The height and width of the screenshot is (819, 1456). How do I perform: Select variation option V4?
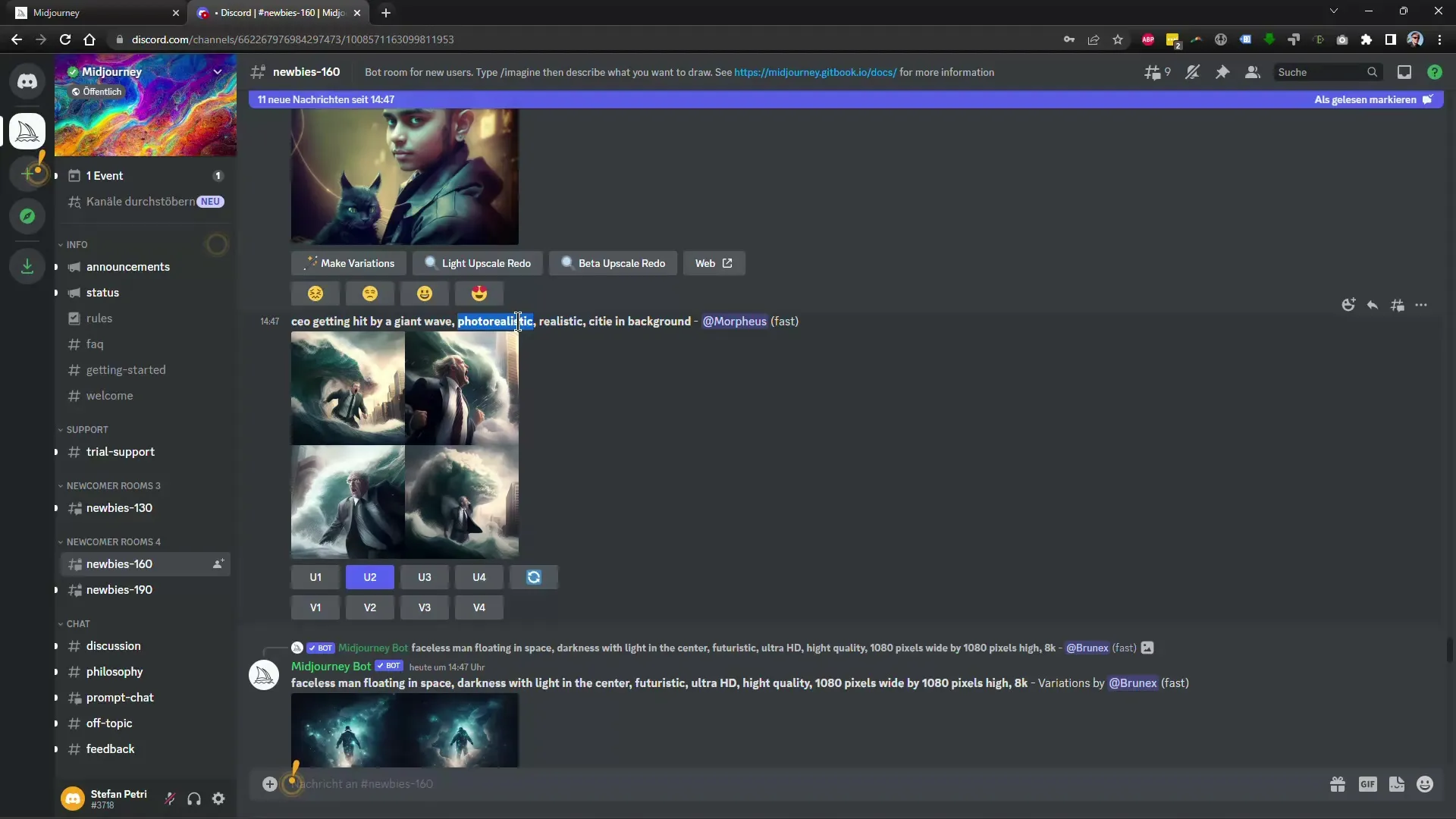click(x=478, y=607)
